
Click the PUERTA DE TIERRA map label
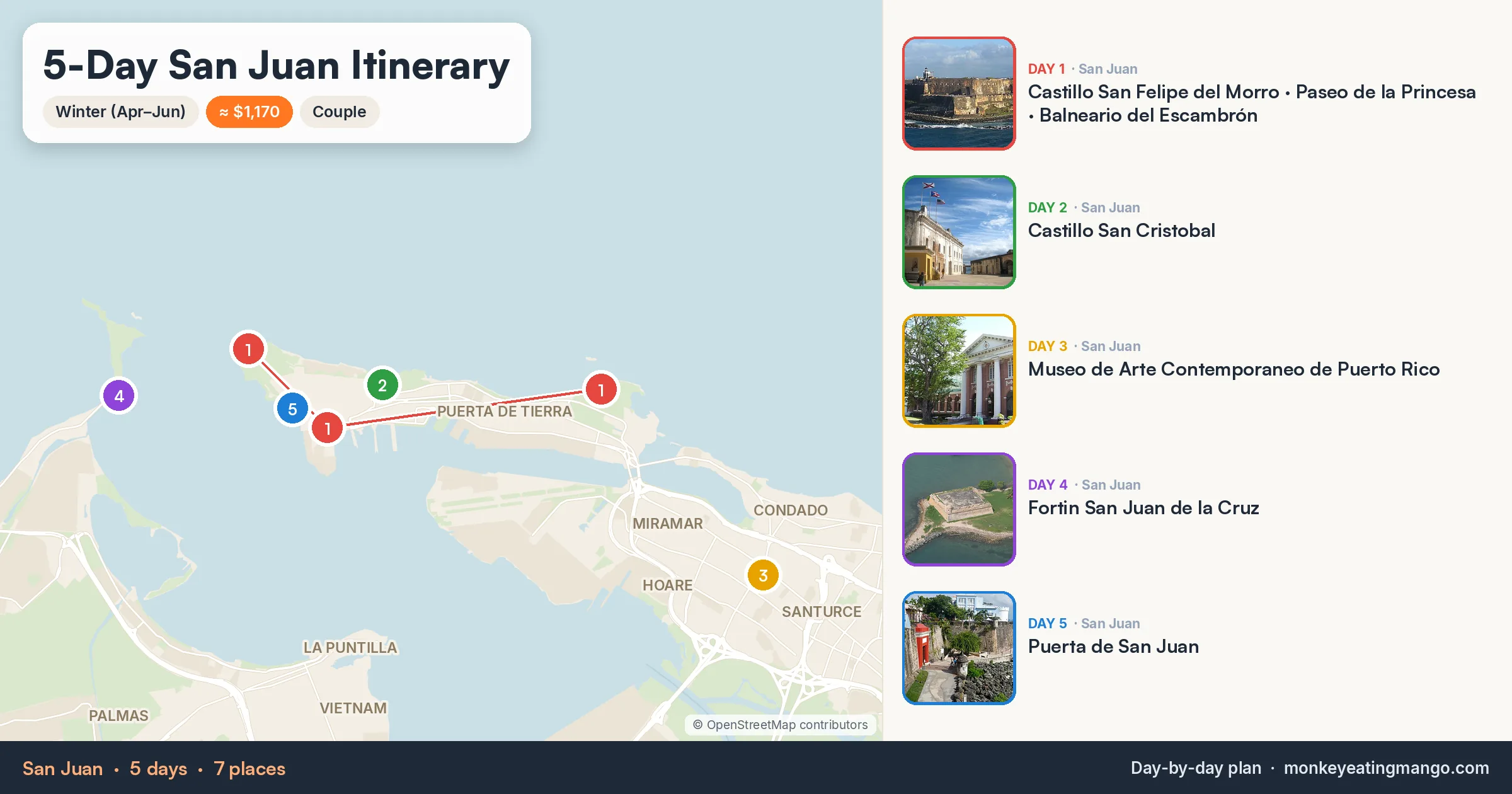click(x=505, y=411)
